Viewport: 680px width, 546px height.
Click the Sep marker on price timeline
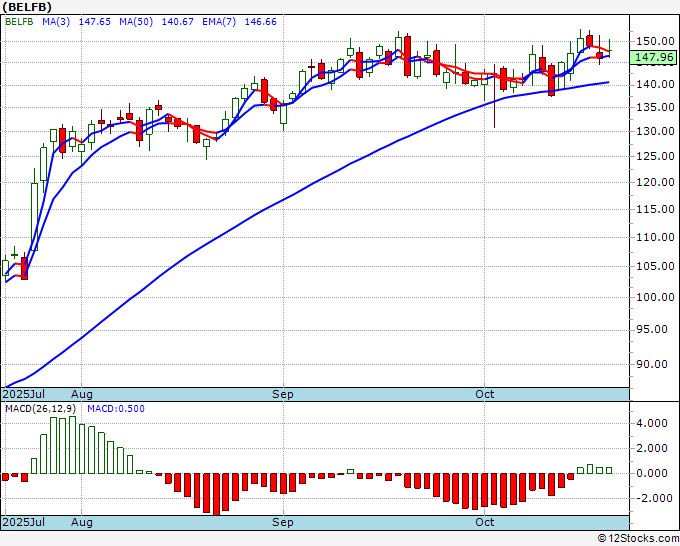tap(283, 394)
